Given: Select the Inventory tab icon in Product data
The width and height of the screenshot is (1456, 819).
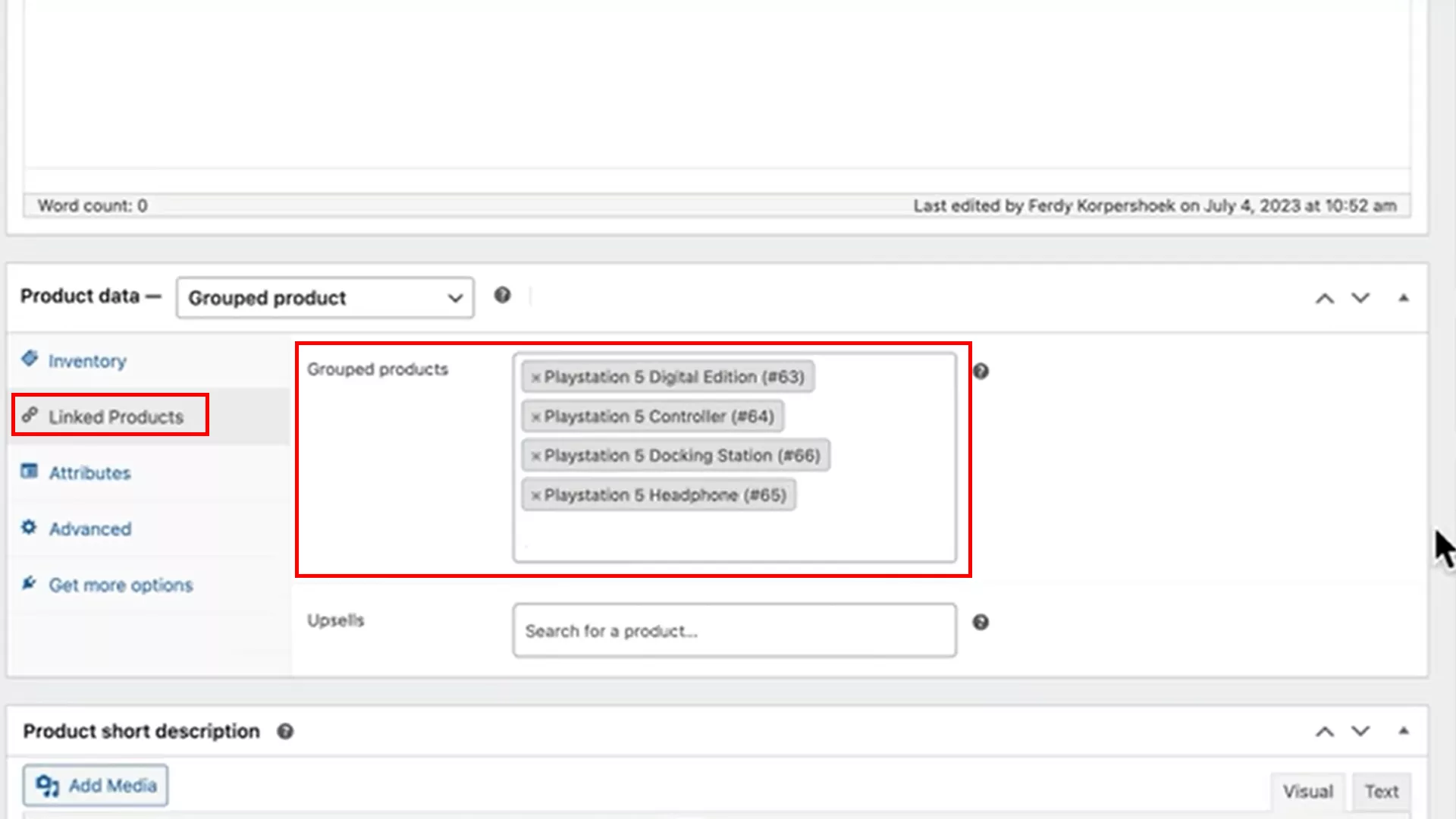Looking at the screenshot, I should click(x=30, y=359).
